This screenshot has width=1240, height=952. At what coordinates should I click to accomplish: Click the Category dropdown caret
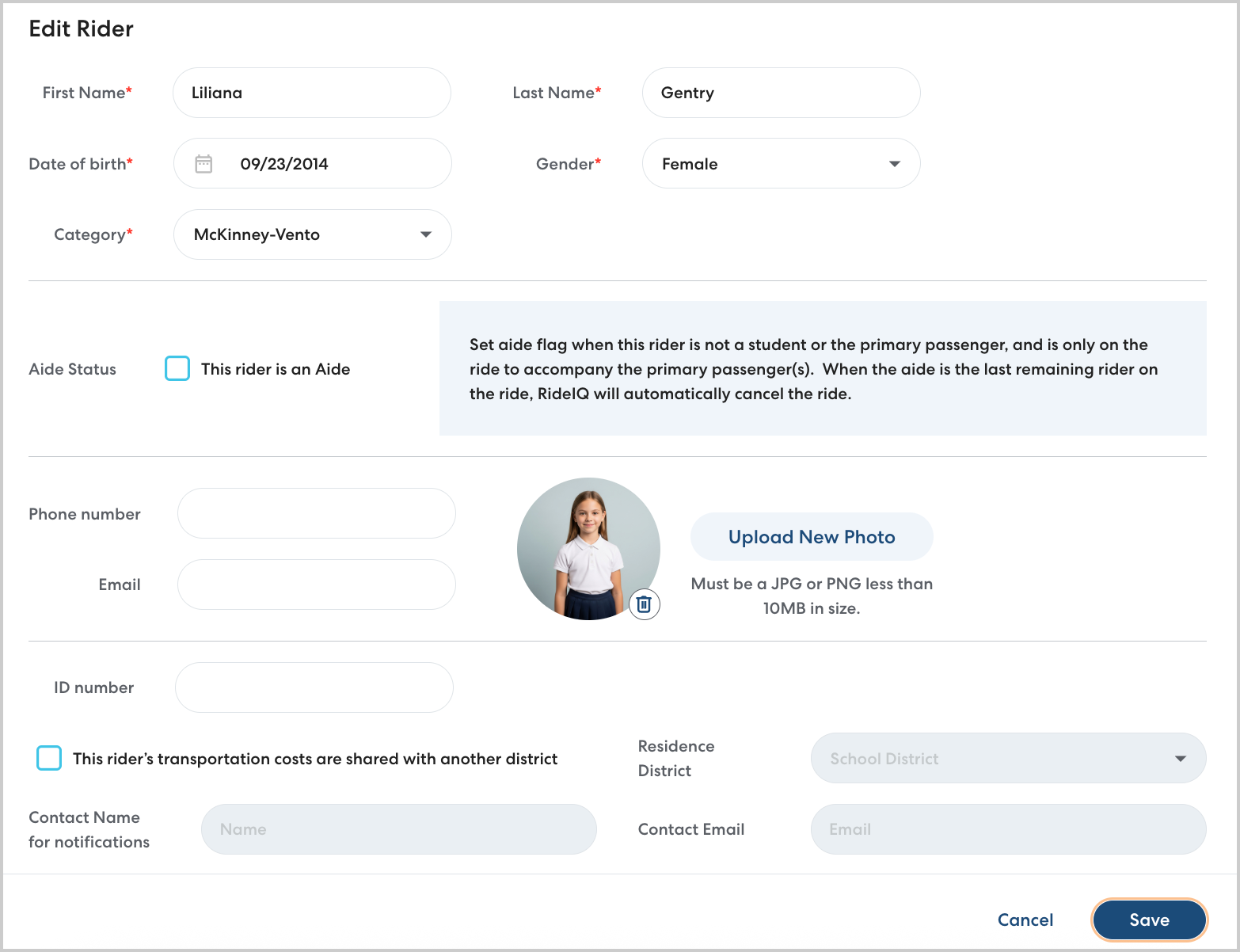425,234
